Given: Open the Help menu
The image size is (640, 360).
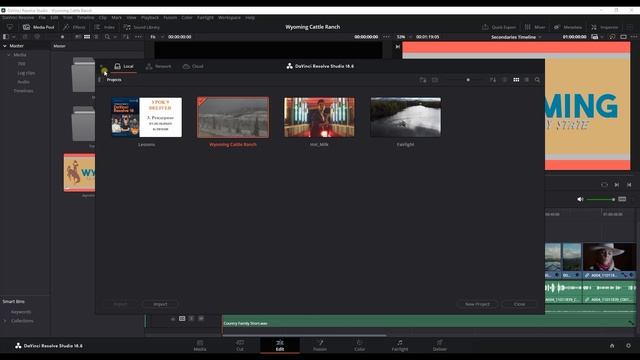Looking at the screenshot, I should [x=250, y=18].
